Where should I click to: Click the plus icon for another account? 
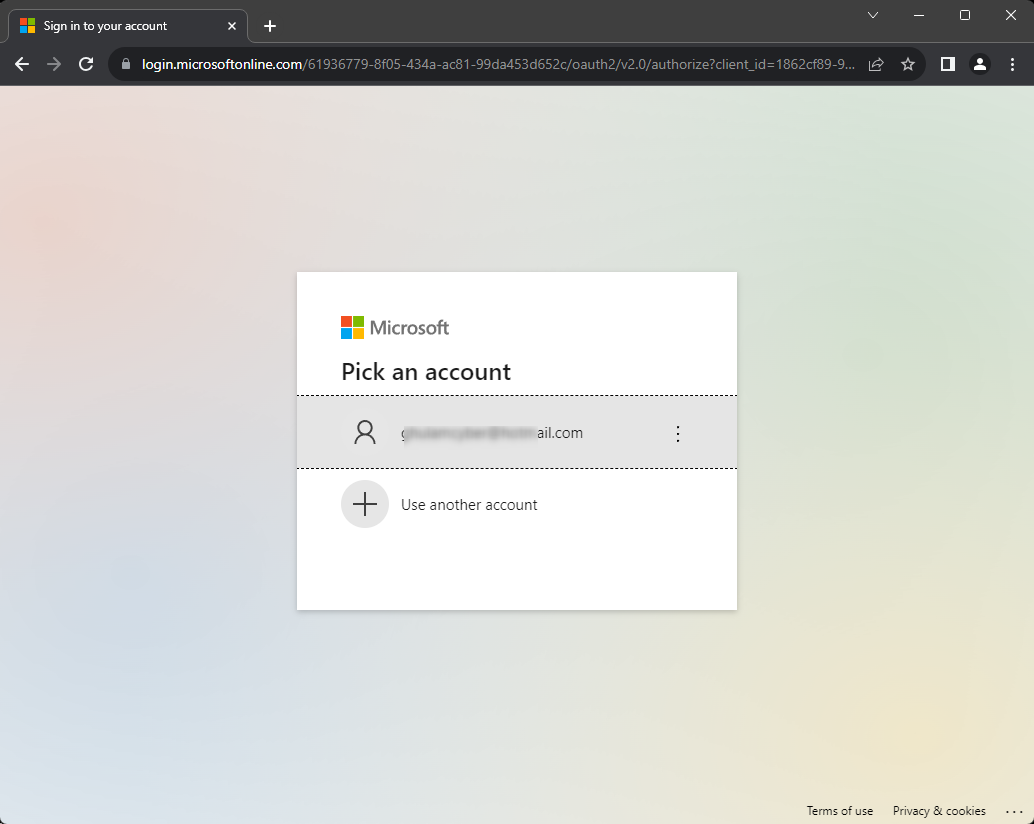point(365,505)
